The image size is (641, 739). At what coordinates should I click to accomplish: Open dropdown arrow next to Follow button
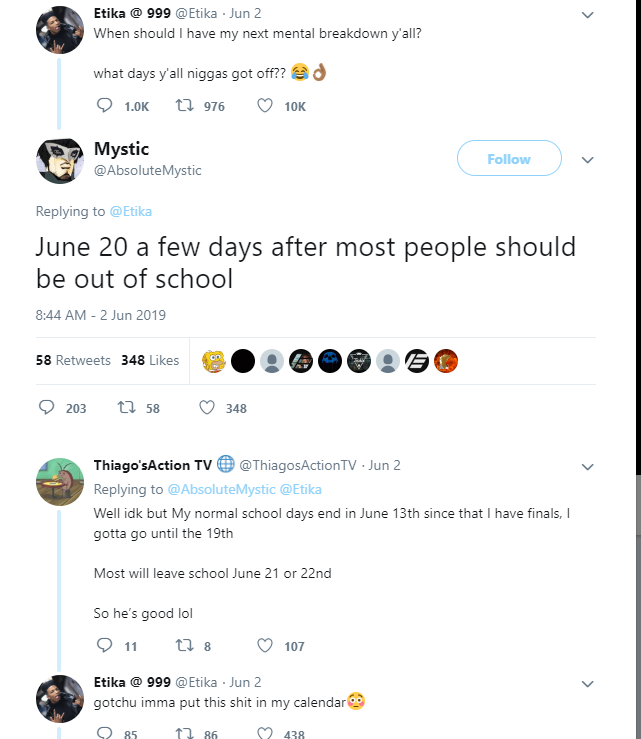coord(587,160)
